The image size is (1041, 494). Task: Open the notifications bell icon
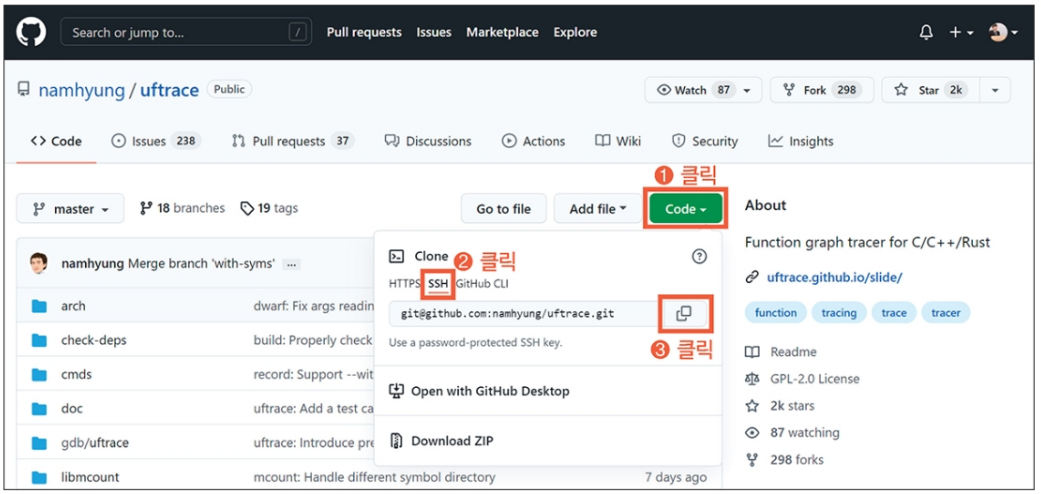[x=926, y=32]
